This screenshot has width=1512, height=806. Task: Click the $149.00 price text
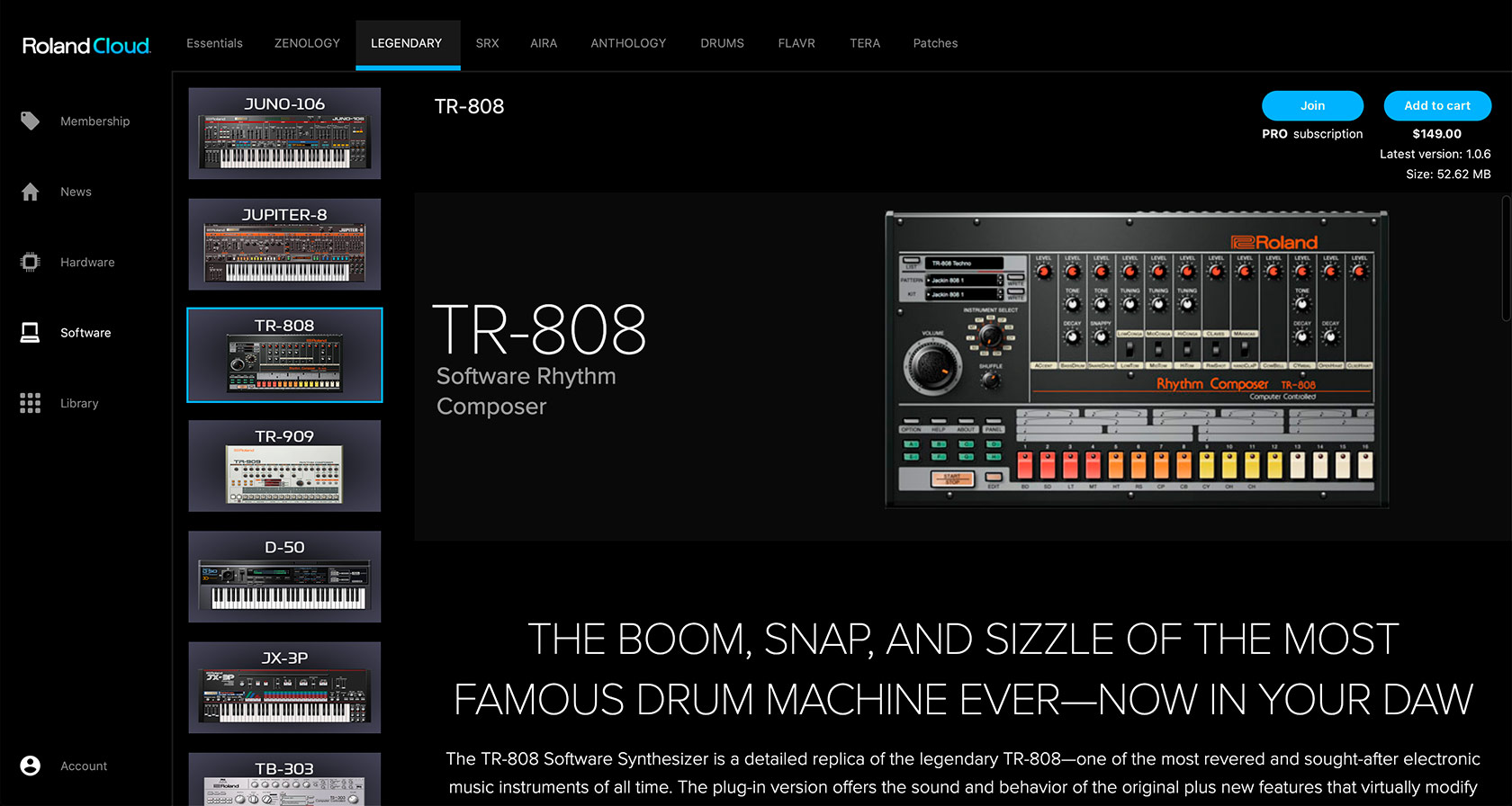pos(1436,134)
